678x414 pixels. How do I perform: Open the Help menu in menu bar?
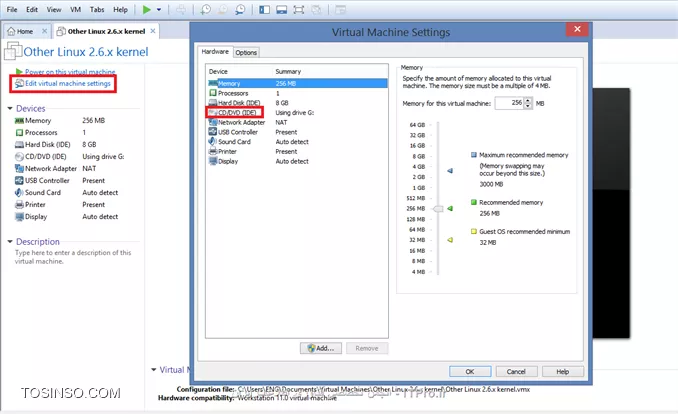click(x=121, y=10)
